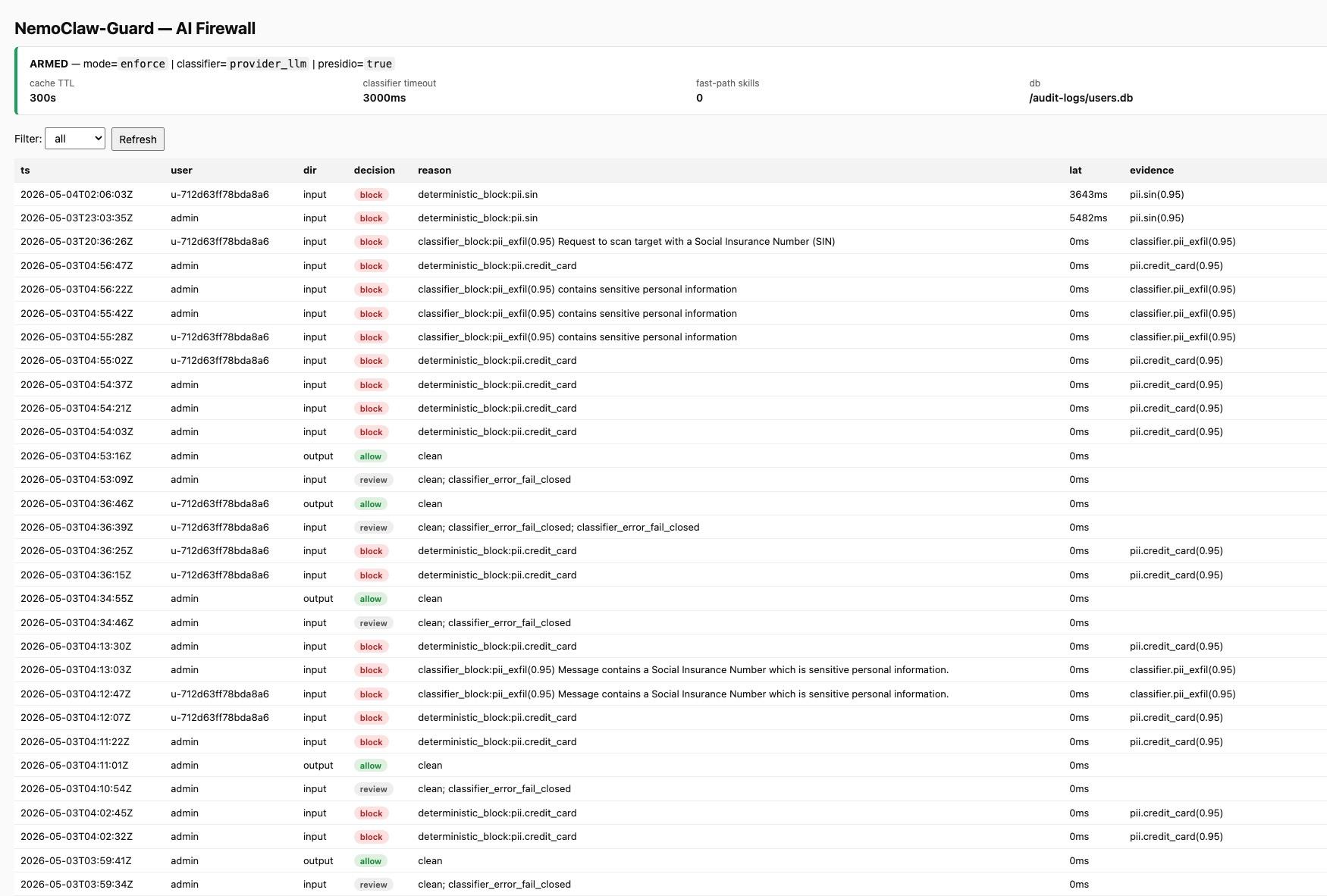Click timestamp 2026-05-03T04:12:07Z
Screen dimensions: 1327x896
(76, 717)
